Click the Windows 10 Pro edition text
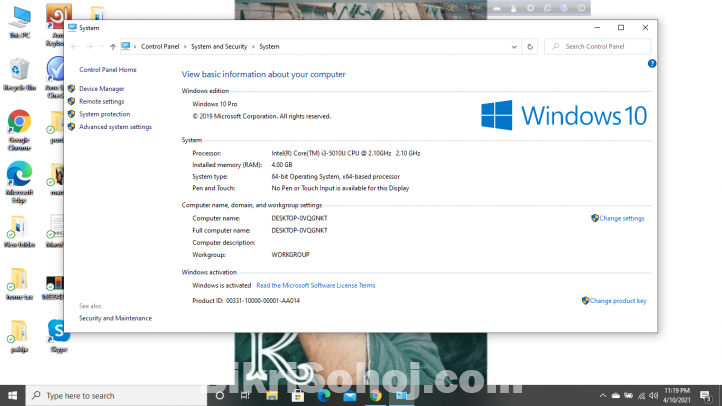 [215, 104]
